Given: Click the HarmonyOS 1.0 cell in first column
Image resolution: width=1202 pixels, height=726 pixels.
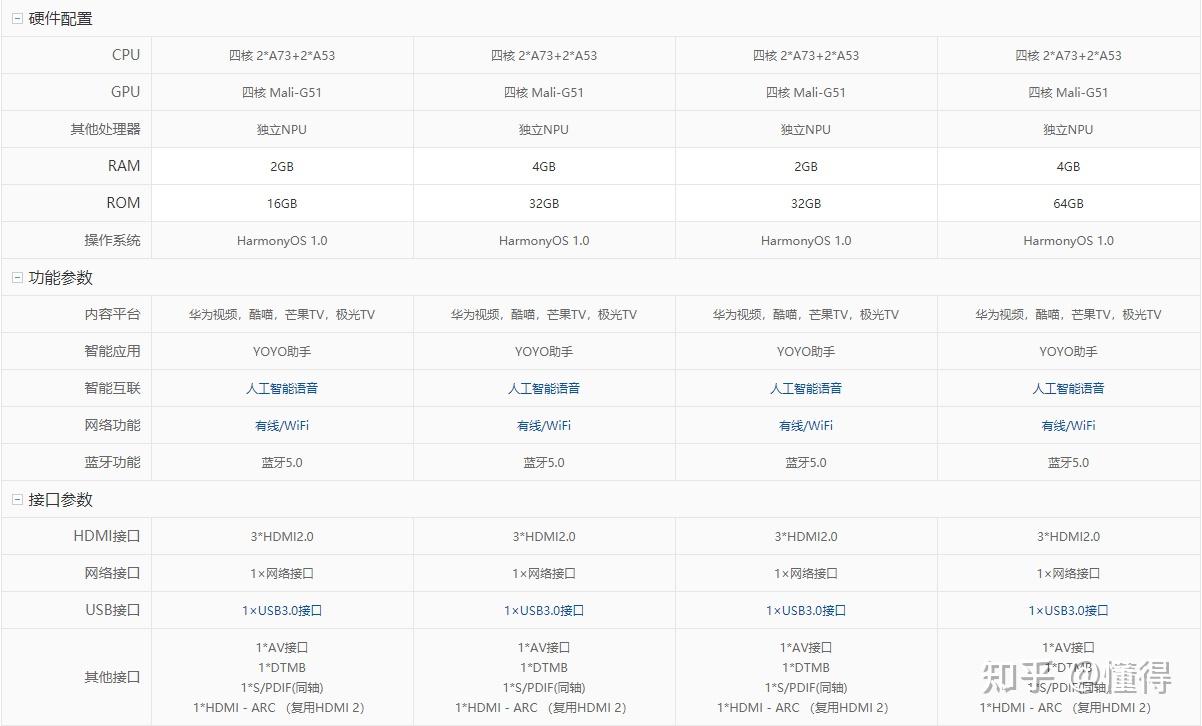Looking at the screenshot, I should 281,240.
